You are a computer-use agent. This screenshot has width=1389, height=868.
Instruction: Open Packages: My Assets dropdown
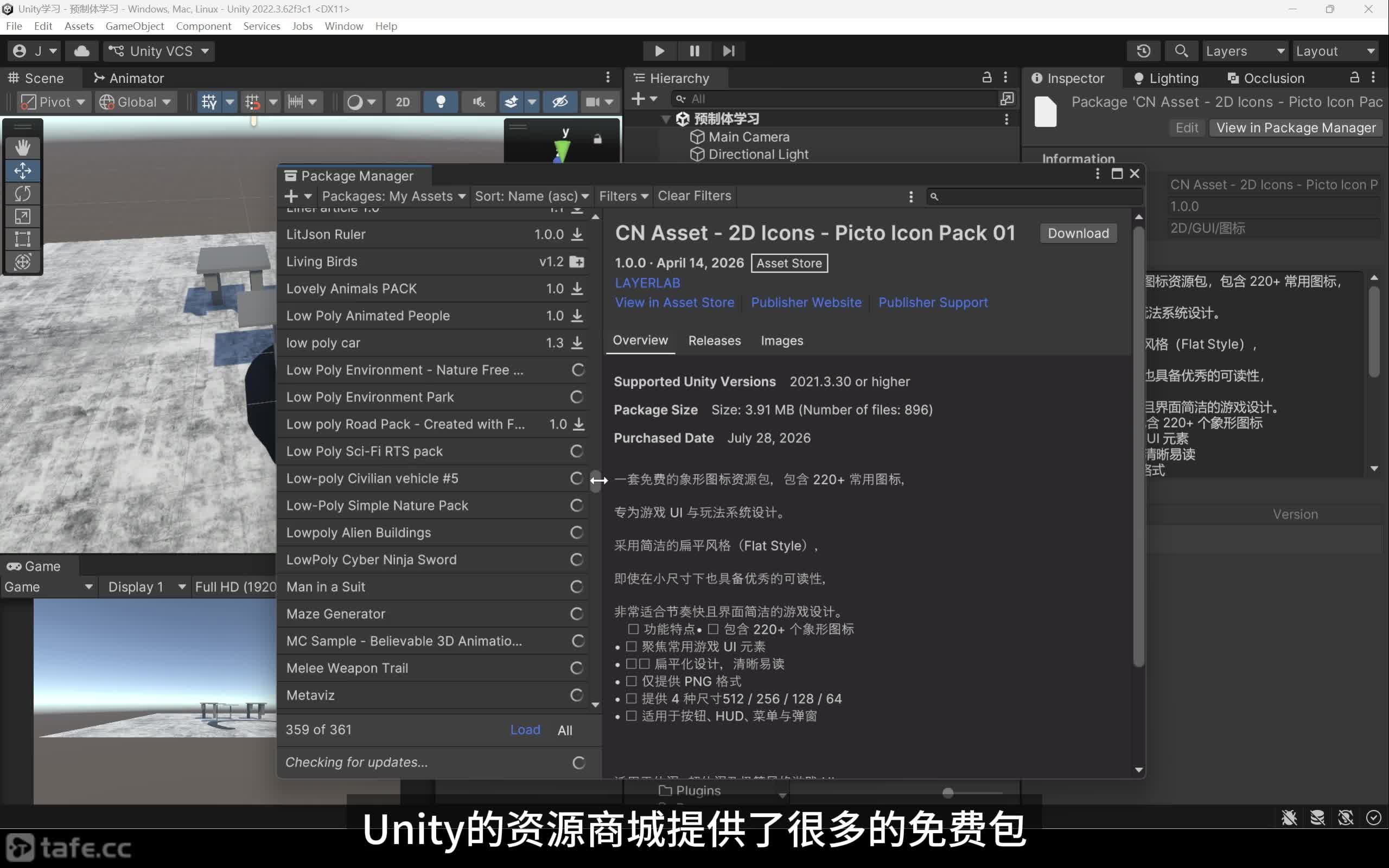(393, 196)
